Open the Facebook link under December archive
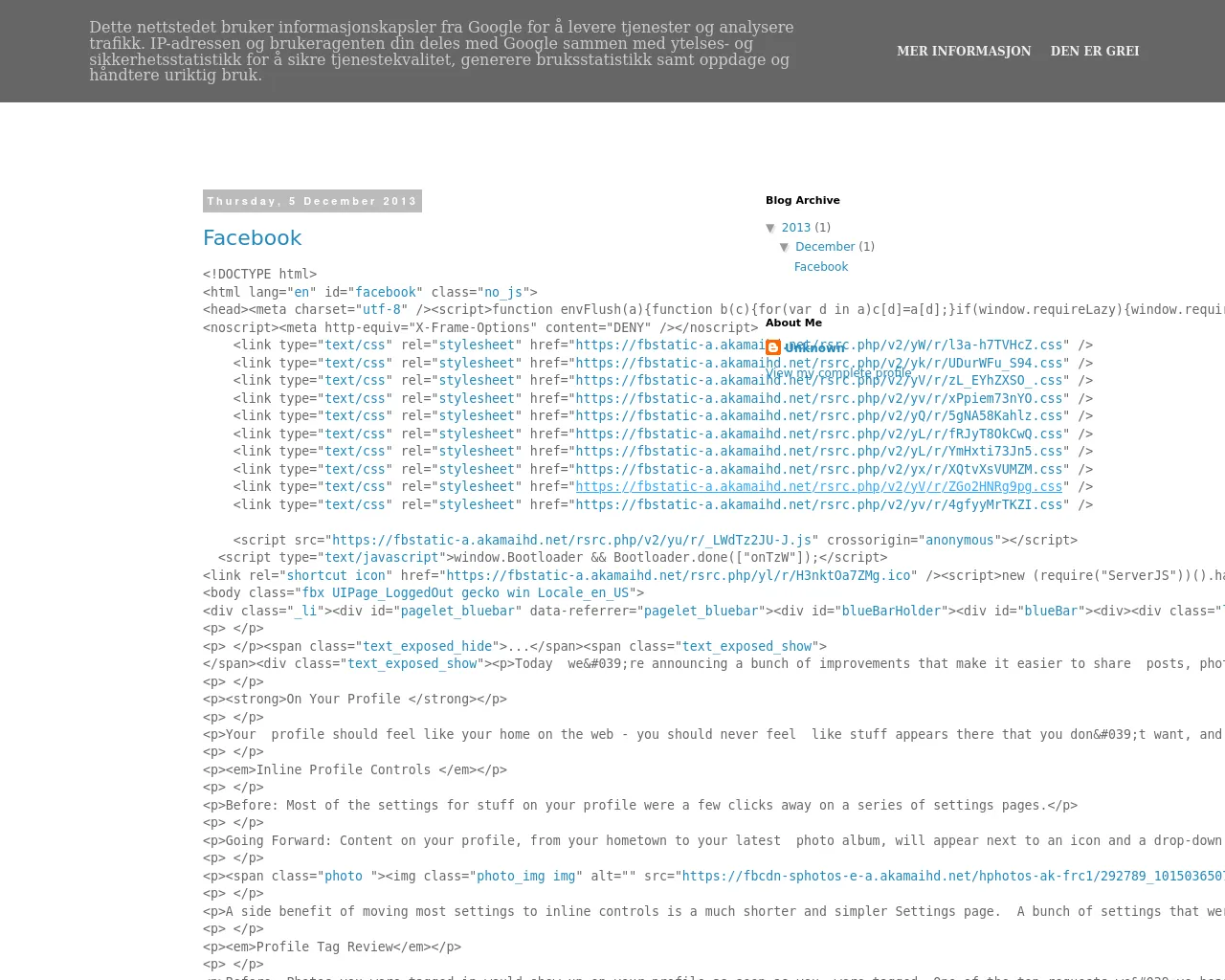Screen dimensions: 1225x980 821,267
